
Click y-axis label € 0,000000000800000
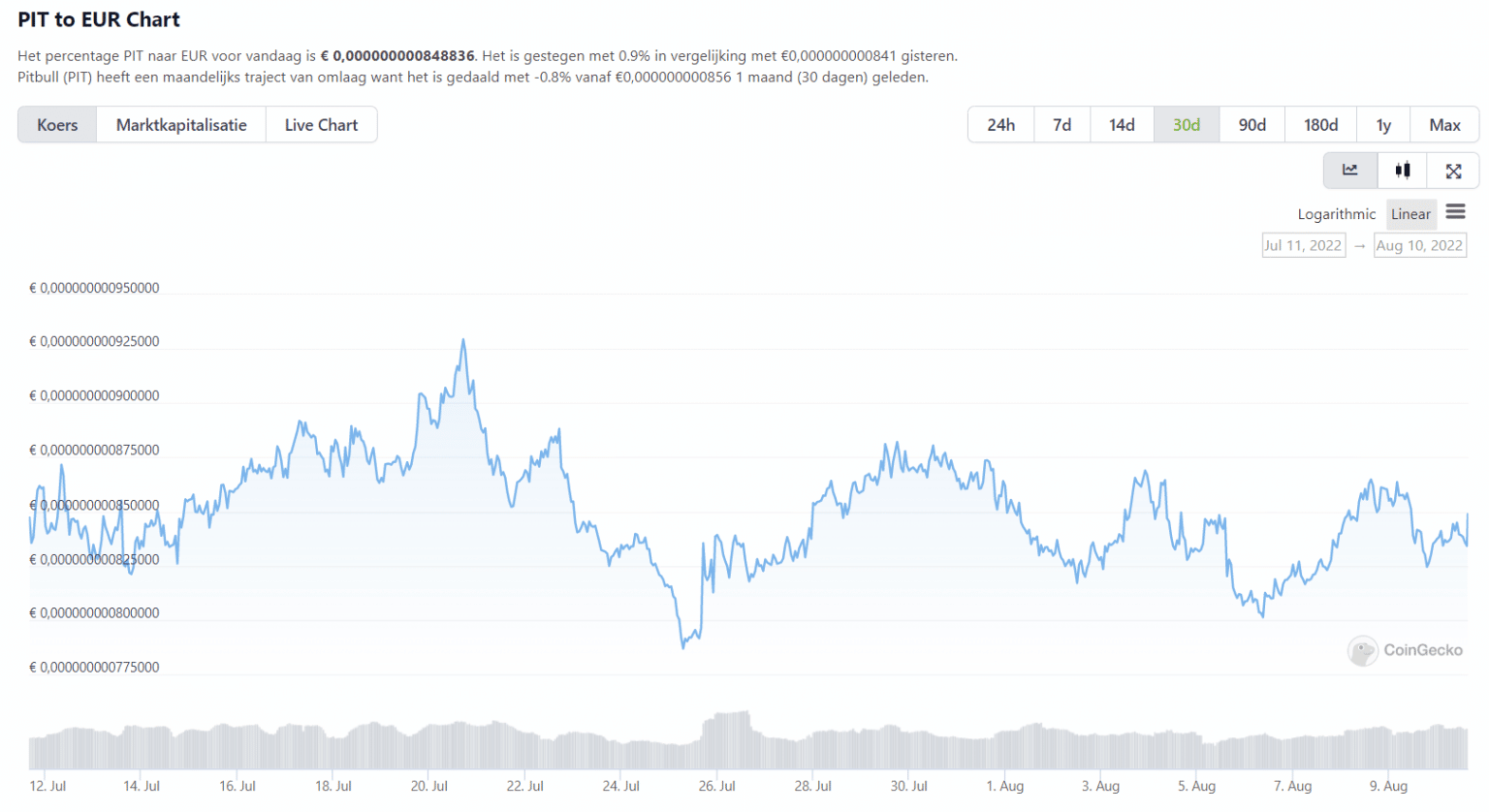pos(94,612)
